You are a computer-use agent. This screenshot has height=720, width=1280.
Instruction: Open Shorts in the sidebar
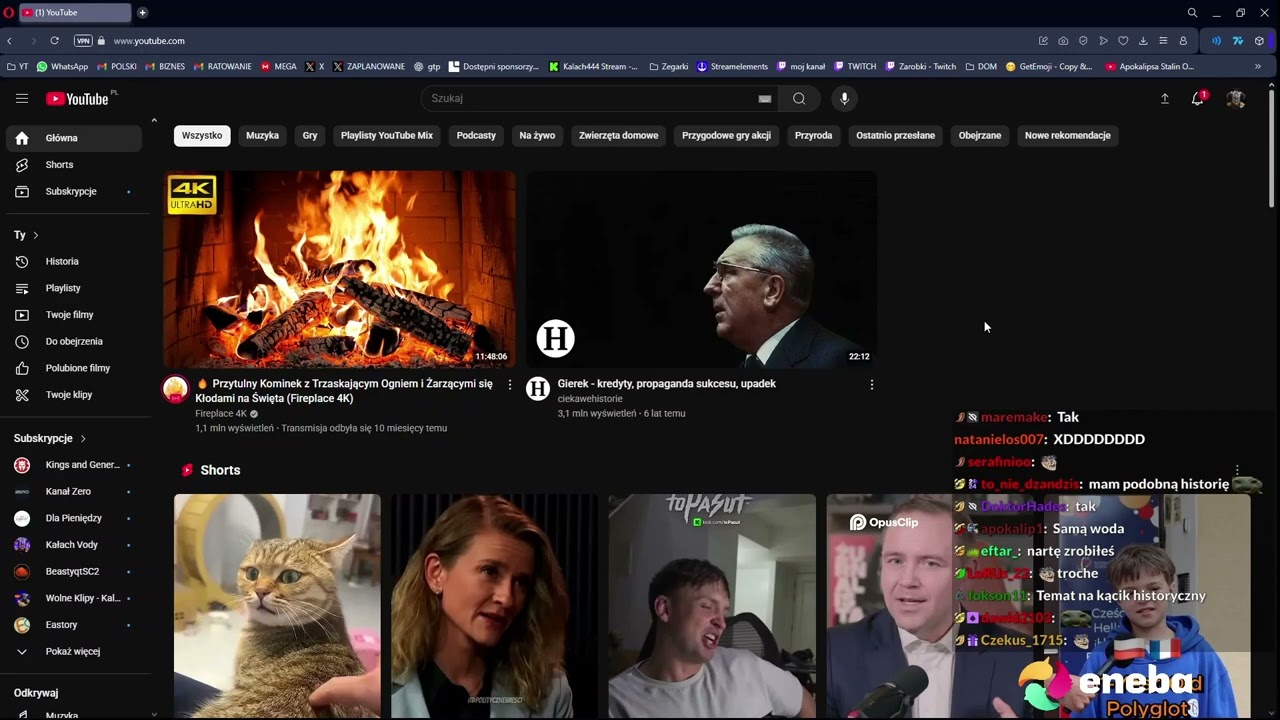[74, 165]
